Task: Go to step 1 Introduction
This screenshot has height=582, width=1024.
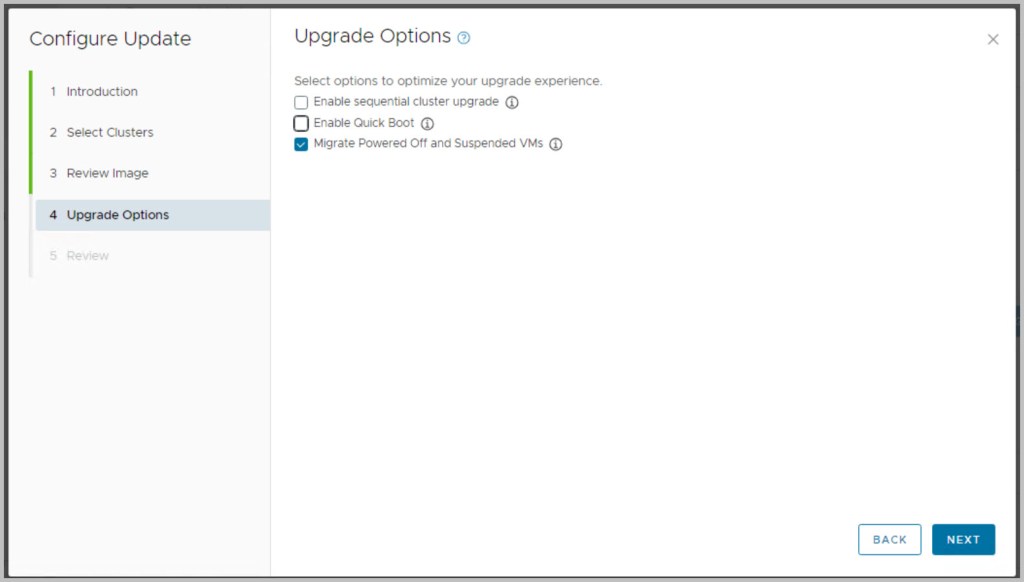Action: pos(102,92)
